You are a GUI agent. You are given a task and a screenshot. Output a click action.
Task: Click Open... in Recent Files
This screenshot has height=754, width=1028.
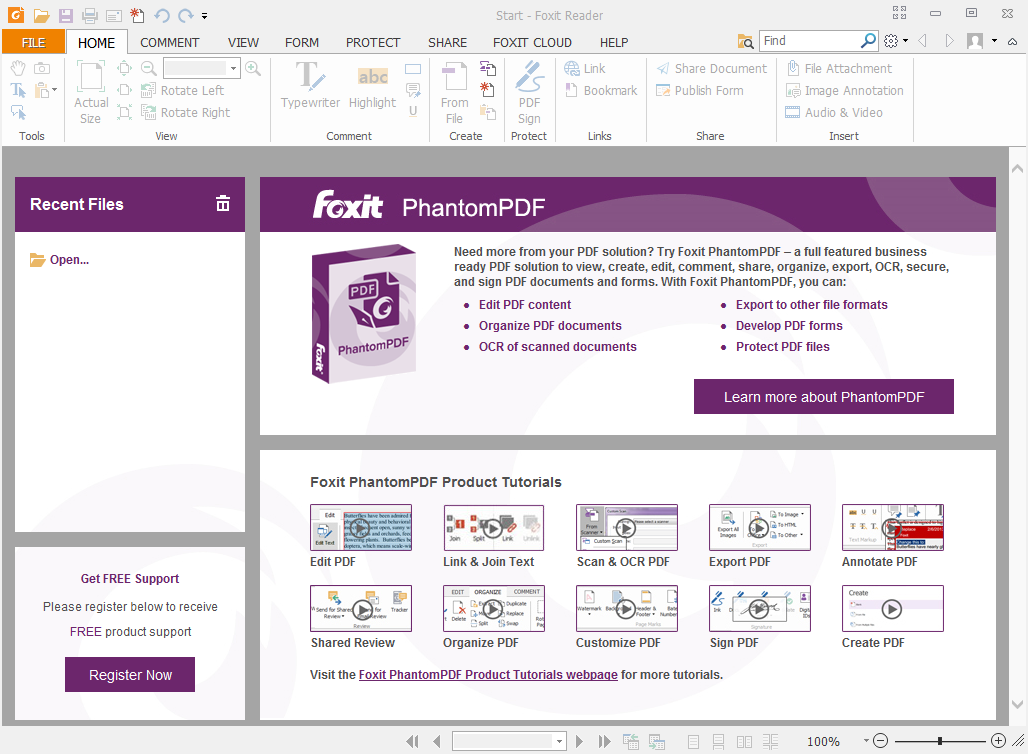(60, 260)
